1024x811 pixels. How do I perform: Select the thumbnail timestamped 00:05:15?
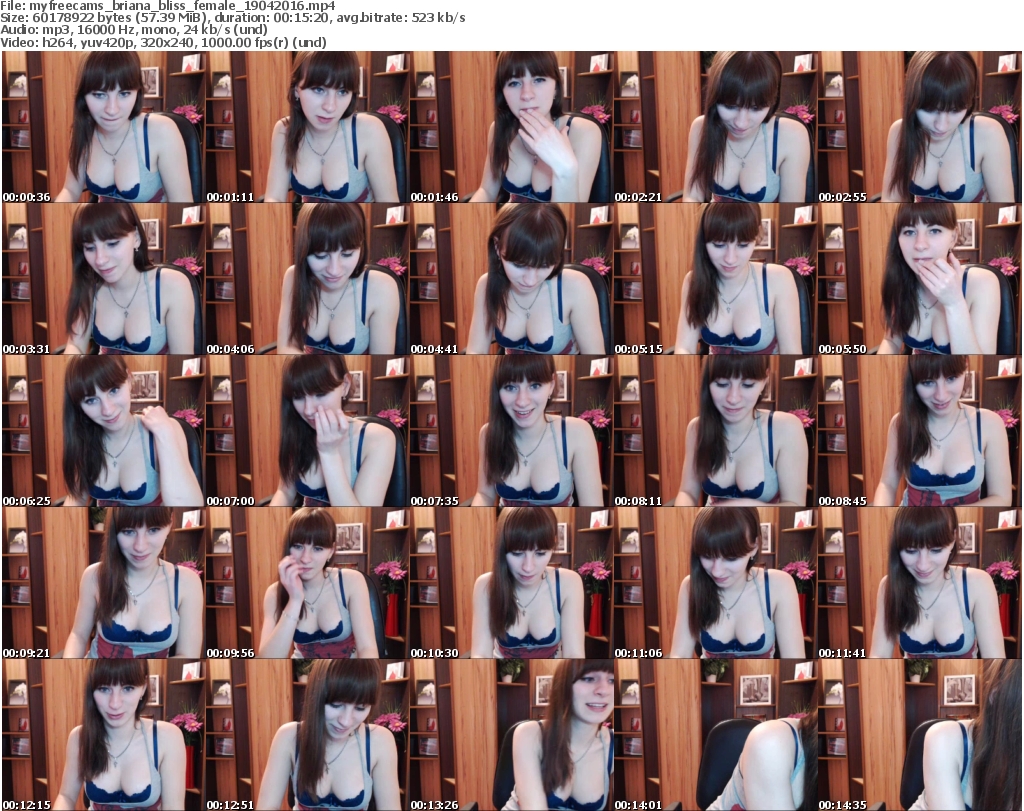[x=715, y=279]
